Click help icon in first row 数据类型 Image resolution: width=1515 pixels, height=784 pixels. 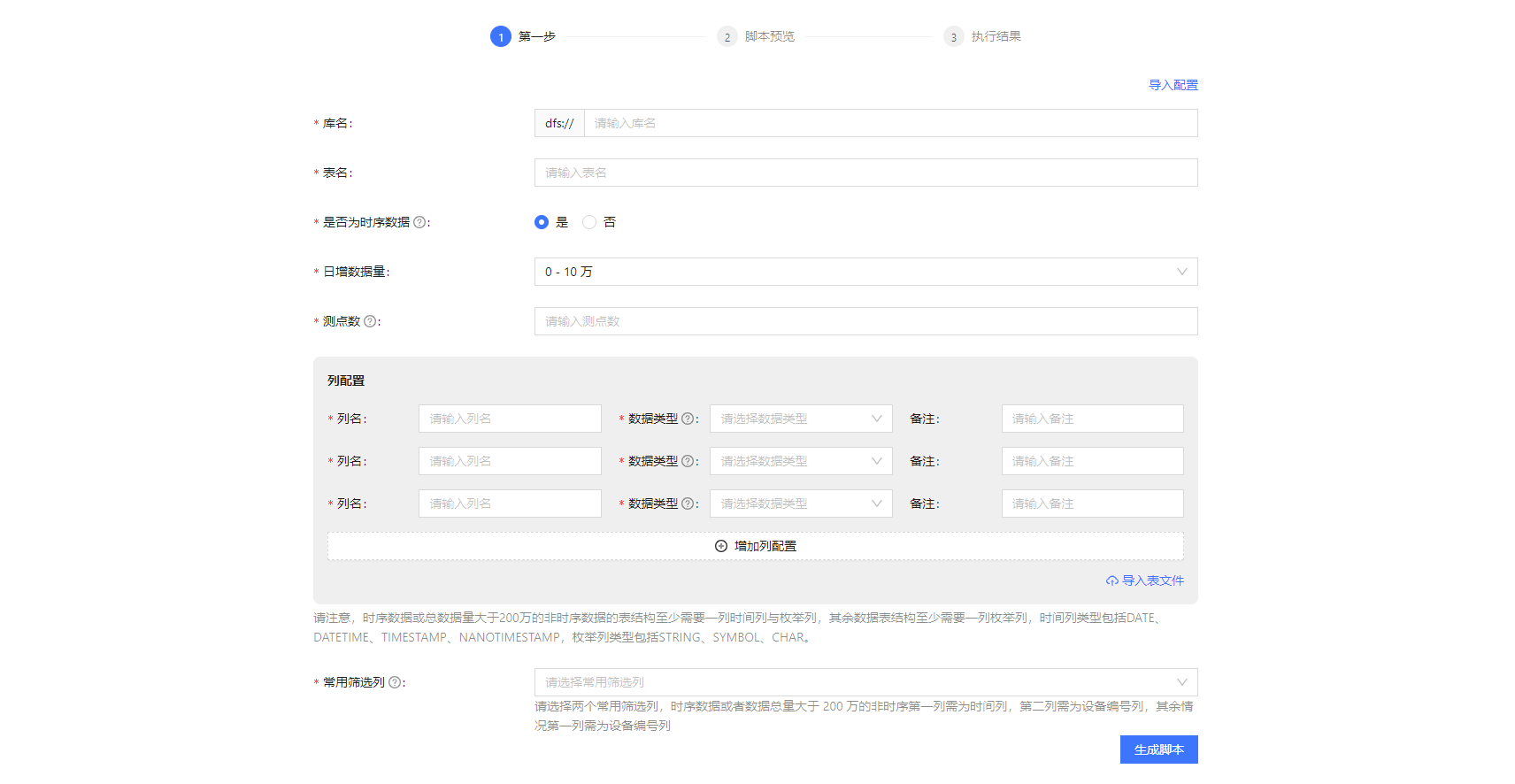click(x=688, y=419)
